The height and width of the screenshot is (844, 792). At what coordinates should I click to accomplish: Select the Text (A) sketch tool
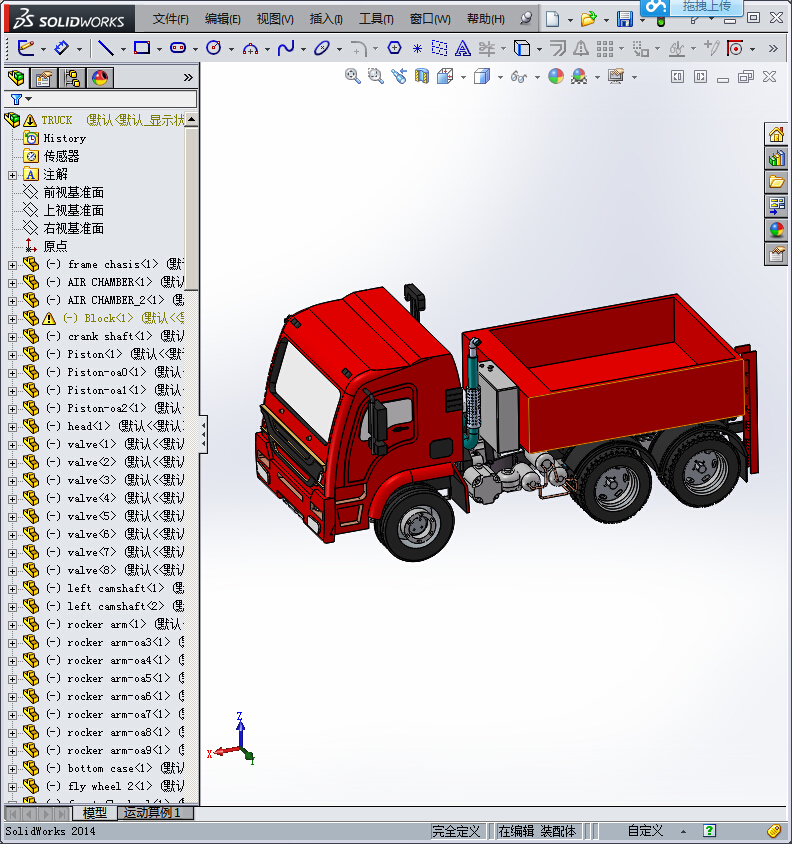[462, 48]
